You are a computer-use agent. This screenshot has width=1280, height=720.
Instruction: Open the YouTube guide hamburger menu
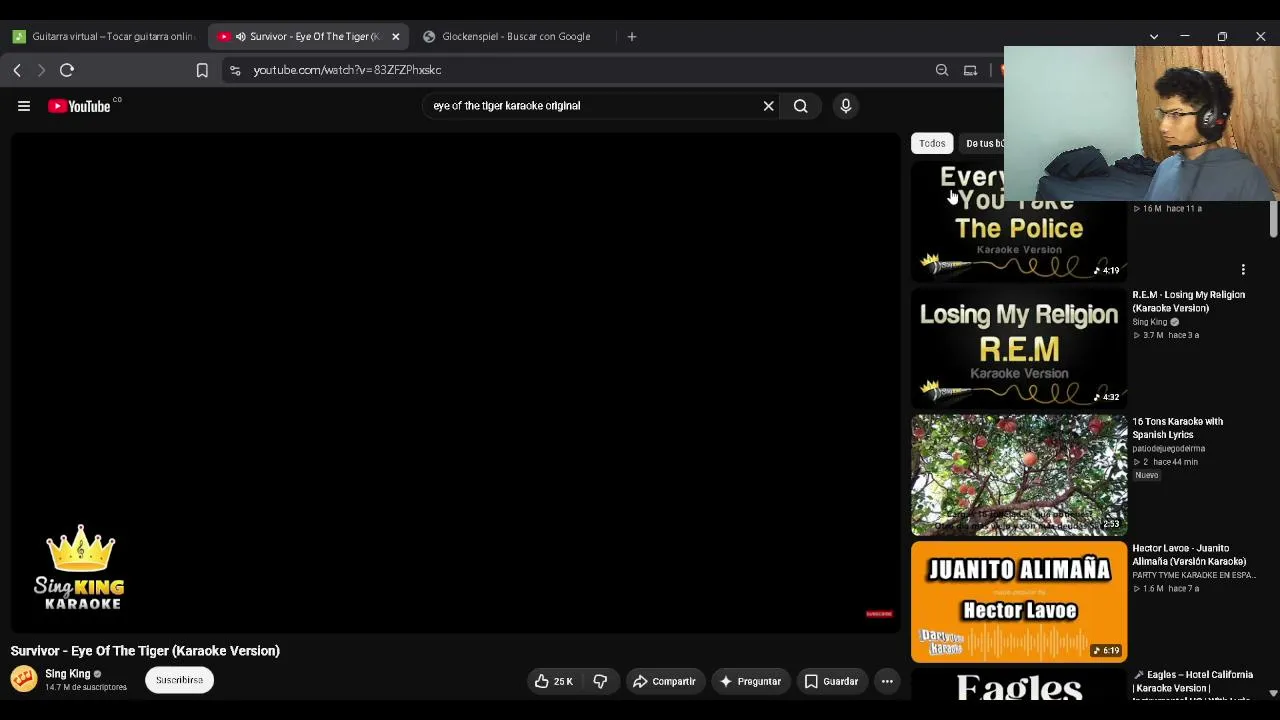24,106
